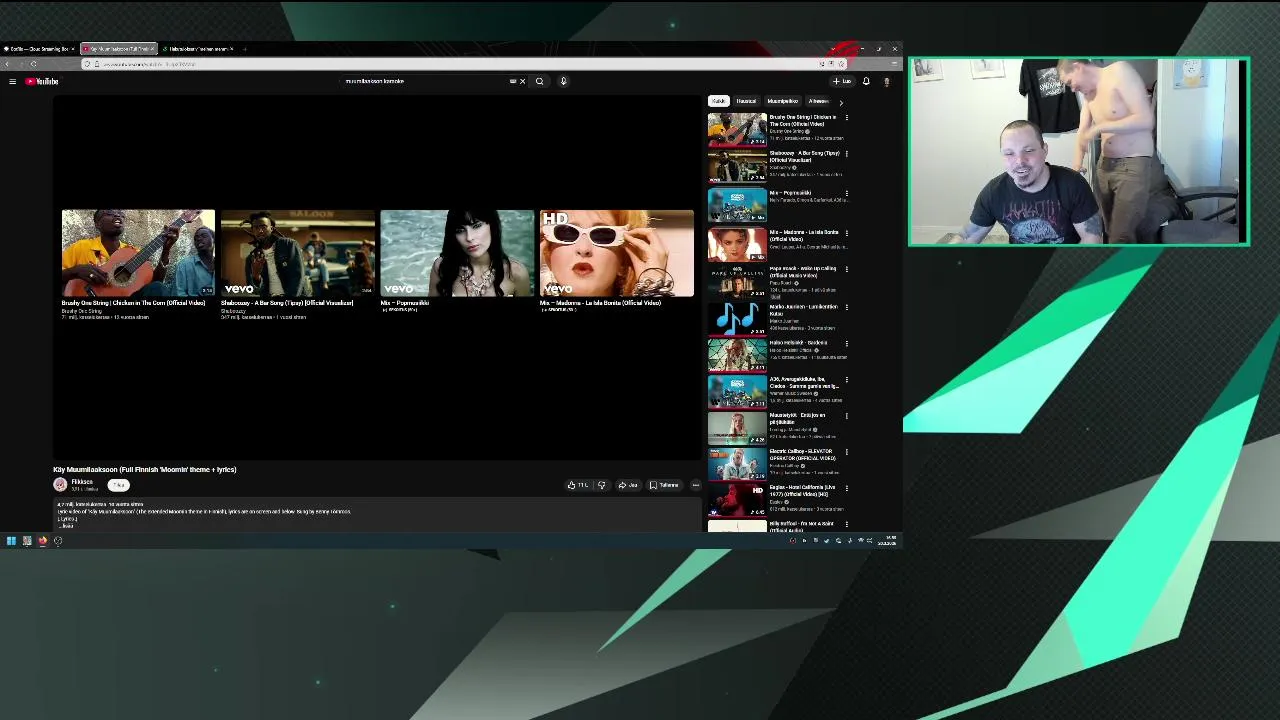
Task: Open the account avatar menu
Action: click(886, 81)
